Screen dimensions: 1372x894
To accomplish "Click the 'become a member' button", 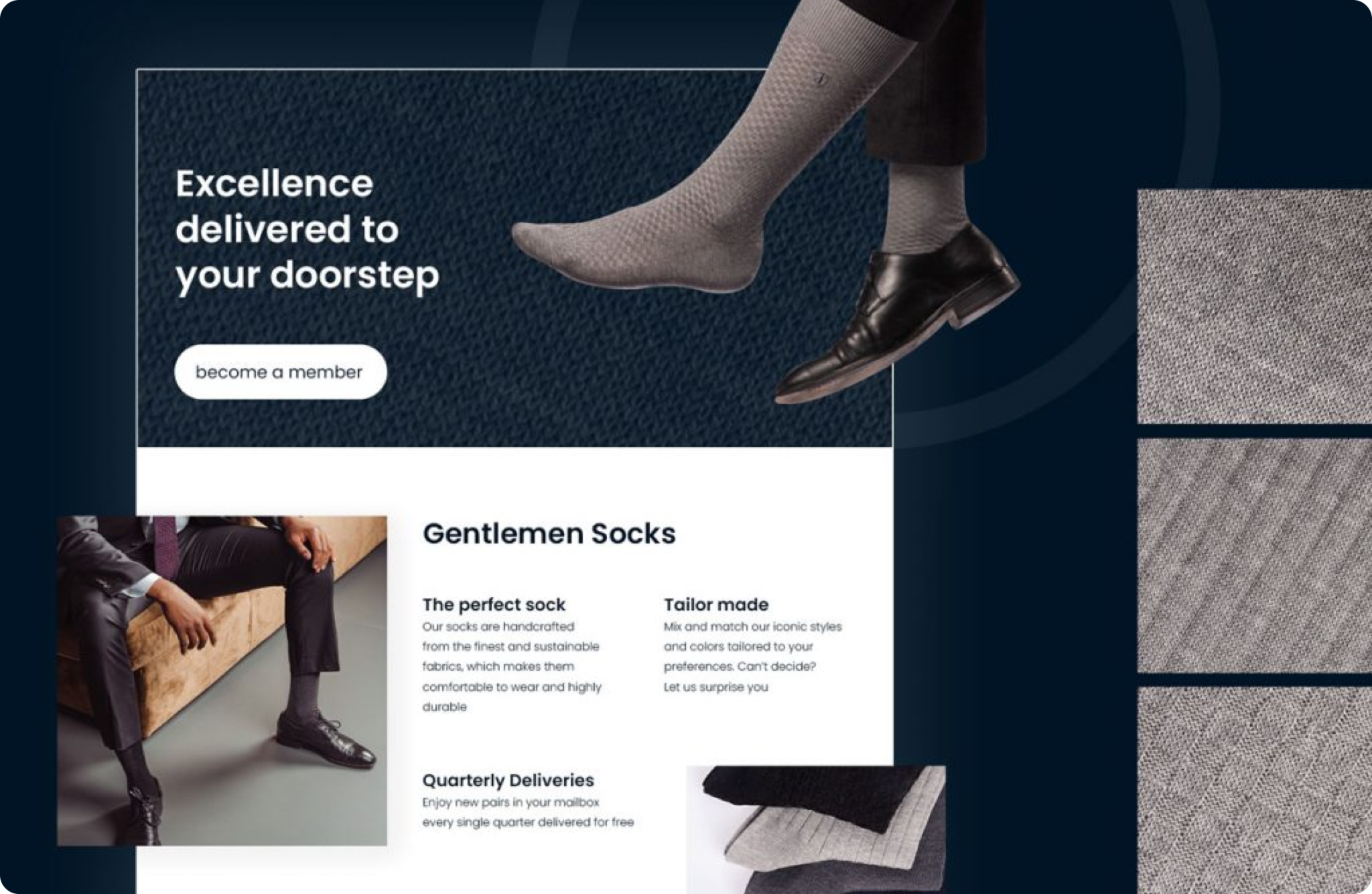I will point(280,372).
